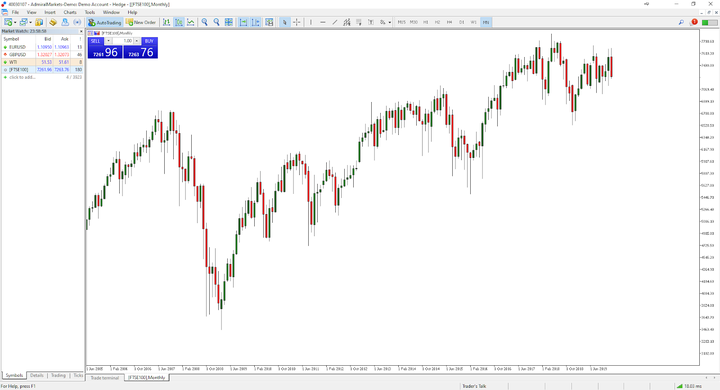Screen dimensions: 720x390
Task: Open the chart profiles icon
Action: click(23, 22)
